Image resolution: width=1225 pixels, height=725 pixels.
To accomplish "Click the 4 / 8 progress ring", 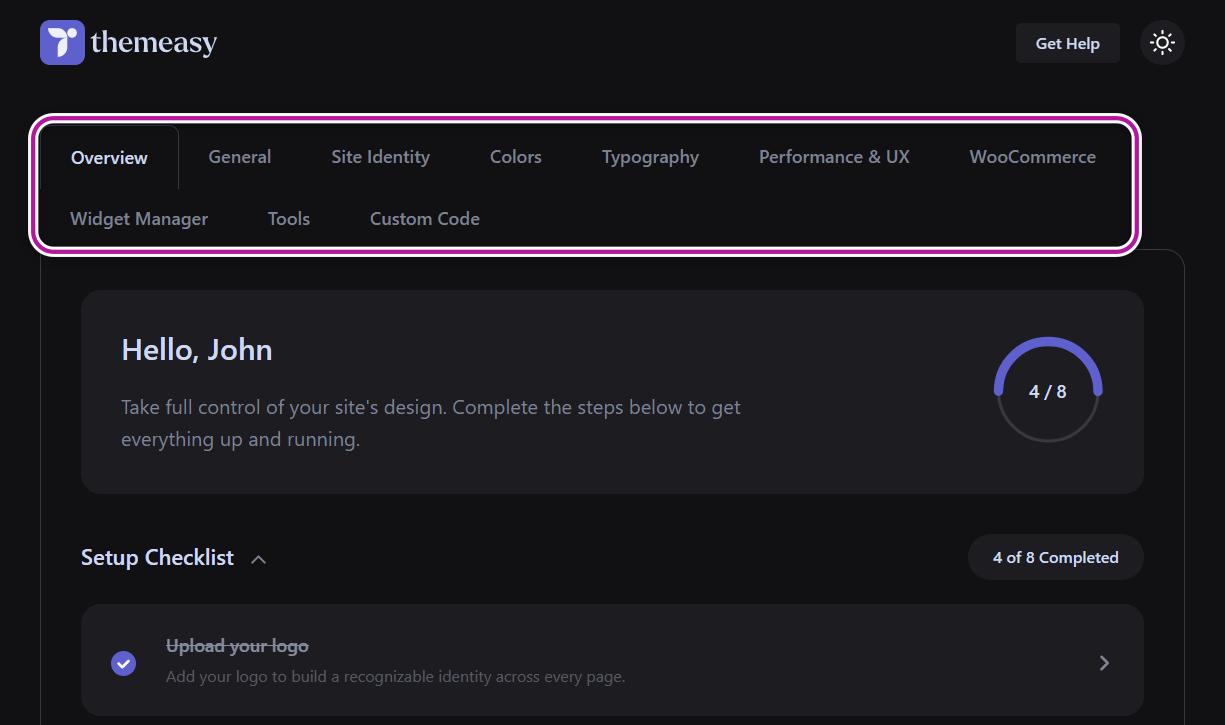I will click(1048, 391).
